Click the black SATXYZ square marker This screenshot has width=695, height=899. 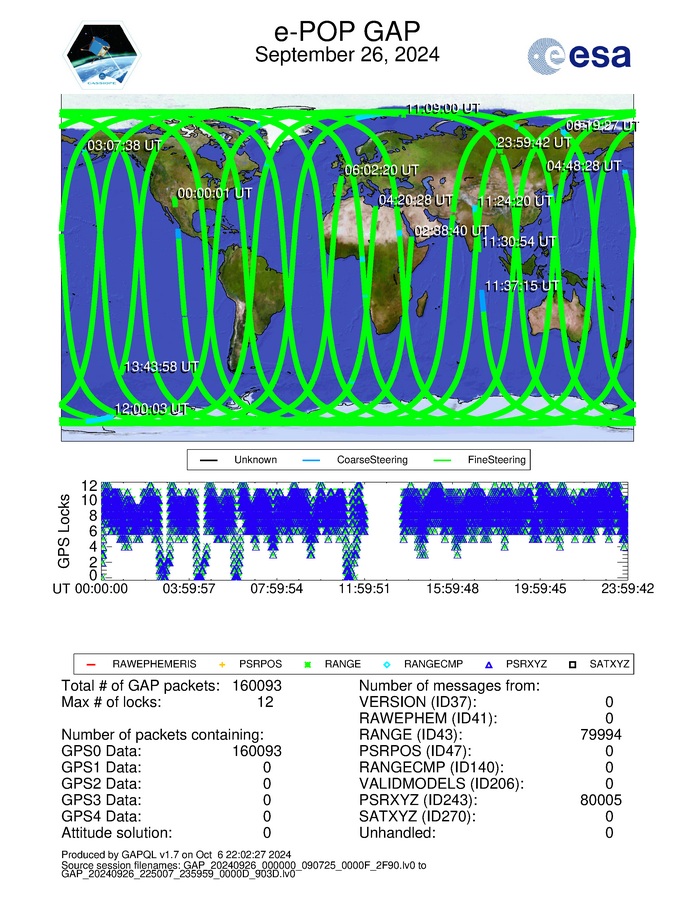coord(573,663)
